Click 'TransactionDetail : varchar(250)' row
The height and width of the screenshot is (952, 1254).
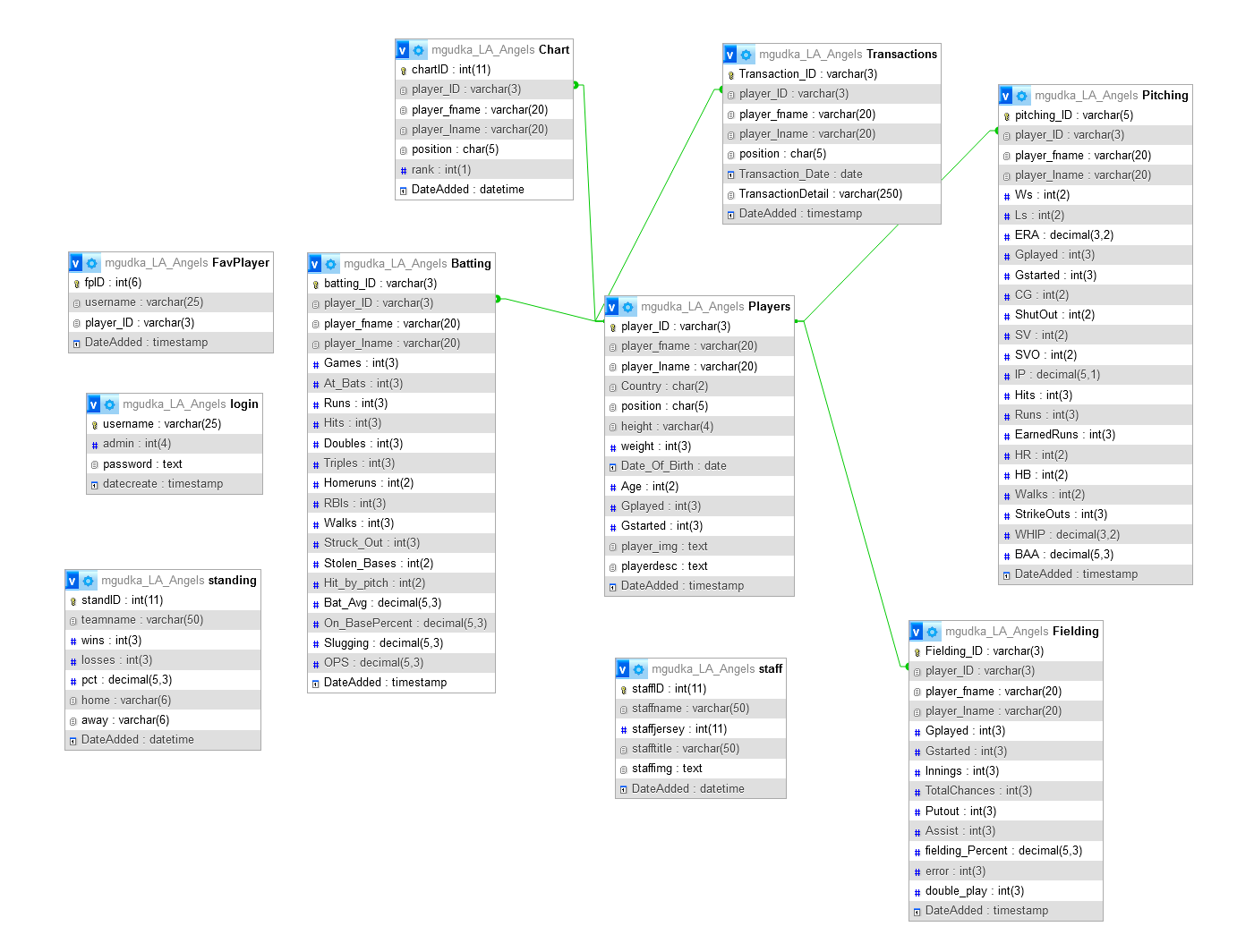(x=832, y=194)
